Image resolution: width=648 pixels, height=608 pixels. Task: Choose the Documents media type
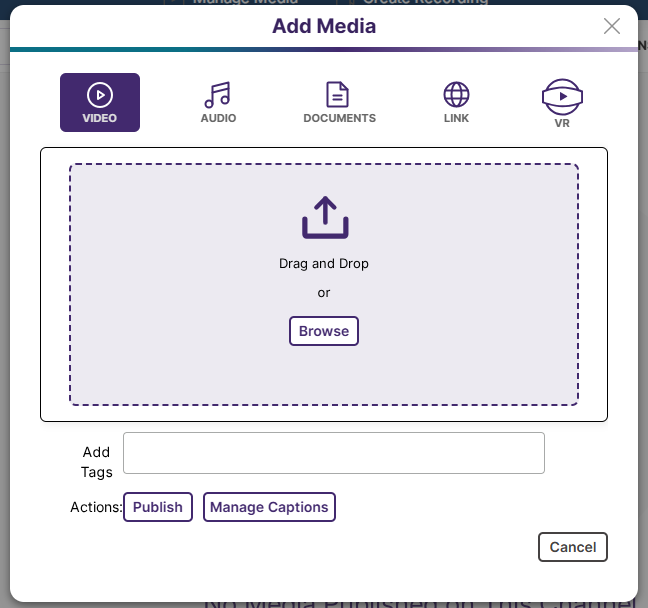click(339, 103)
